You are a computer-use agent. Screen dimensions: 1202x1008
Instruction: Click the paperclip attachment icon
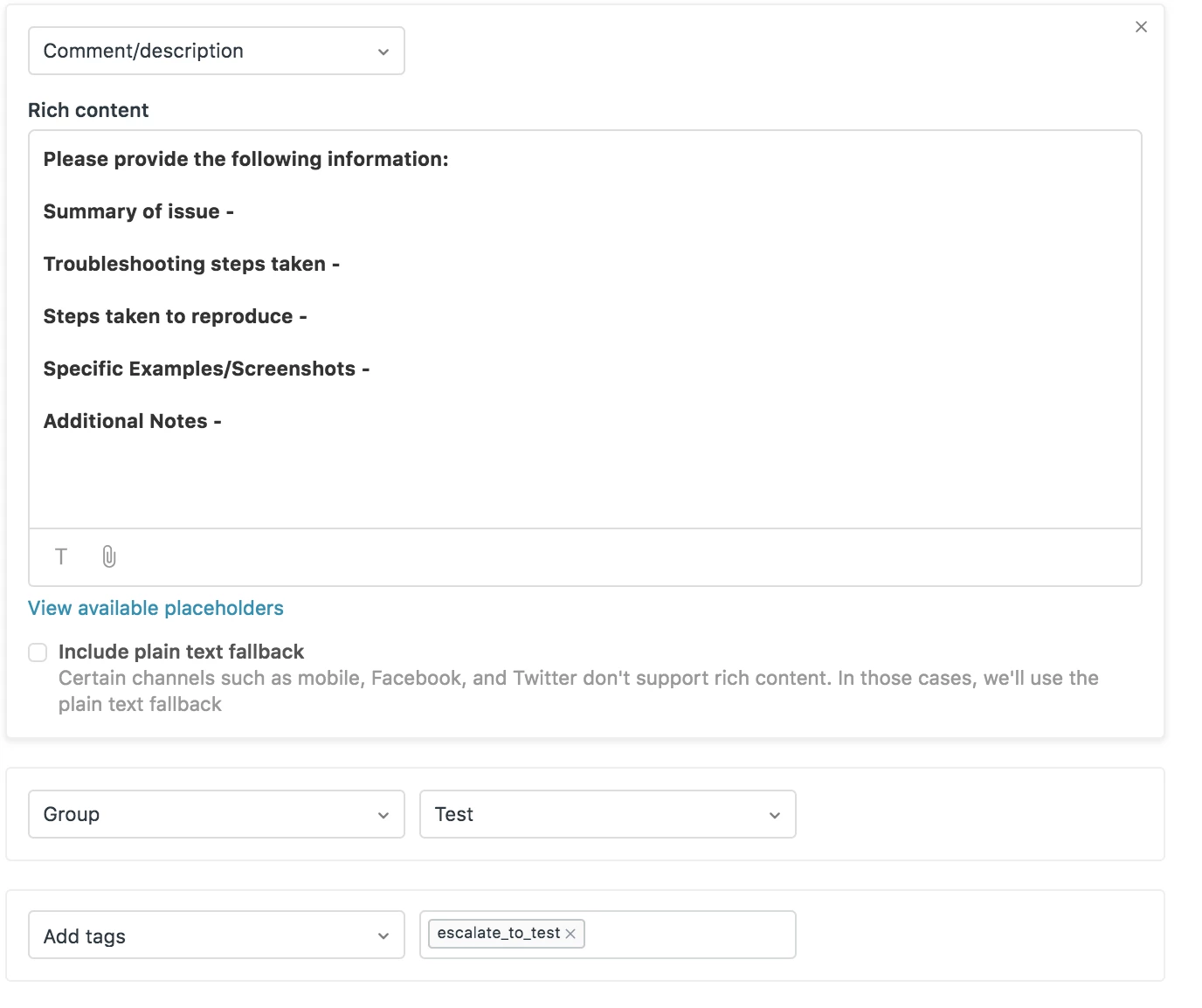click(x=109, y=556)
